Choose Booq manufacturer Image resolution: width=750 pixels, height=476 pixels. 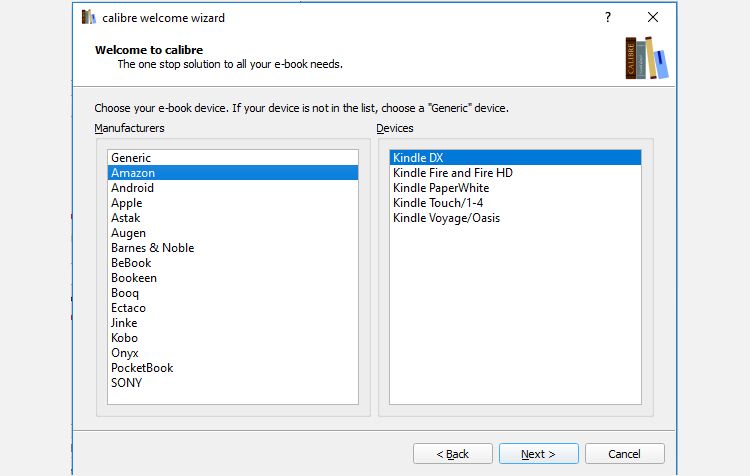coord(233,293)
